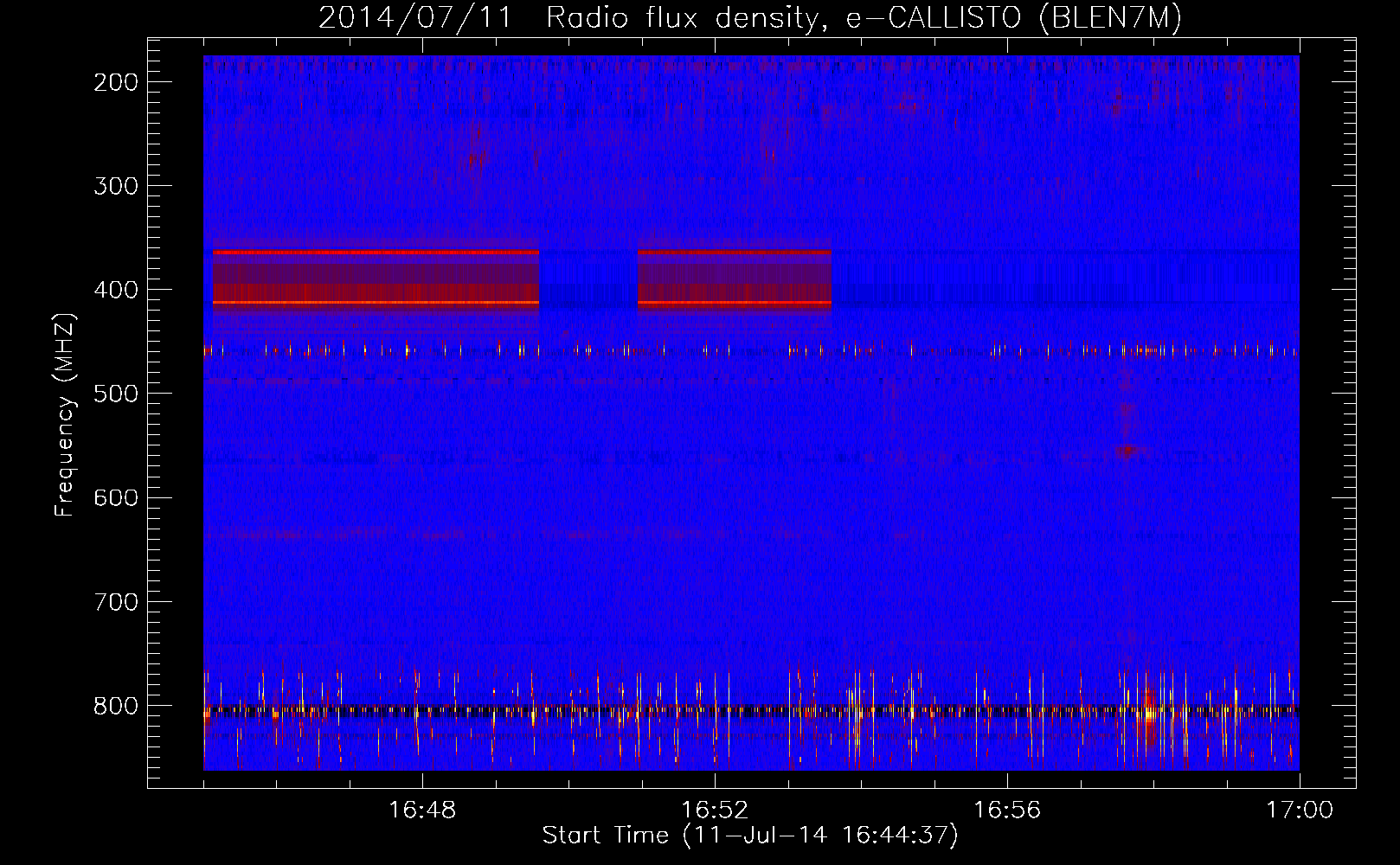This screenshot has height=865, width=1400.
Task: Click the 800 frequency tick label
Action: point(115,706)
